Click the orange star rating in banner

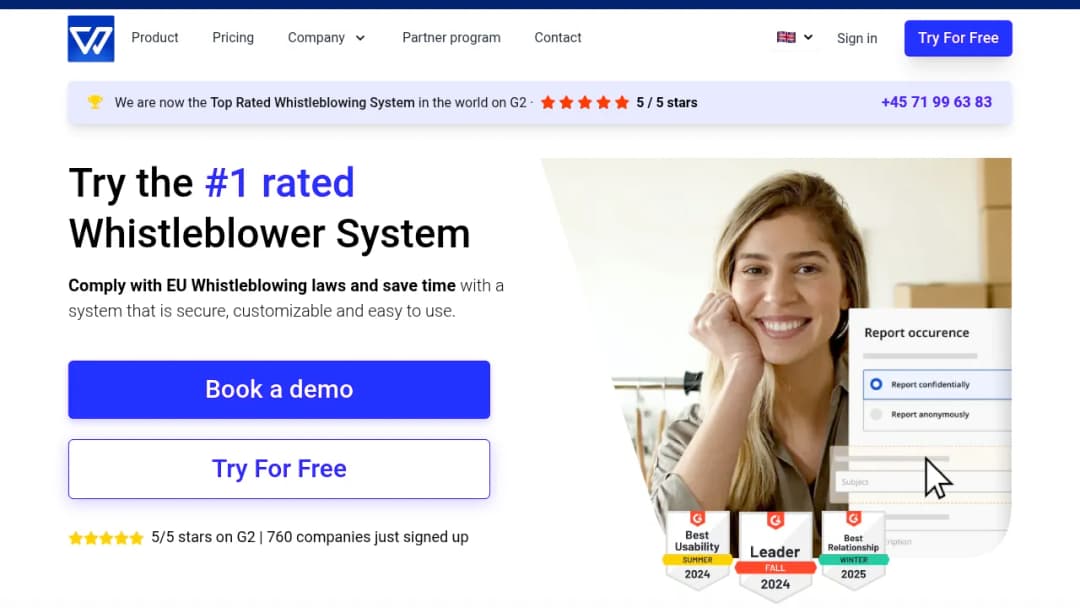point(585,103)
